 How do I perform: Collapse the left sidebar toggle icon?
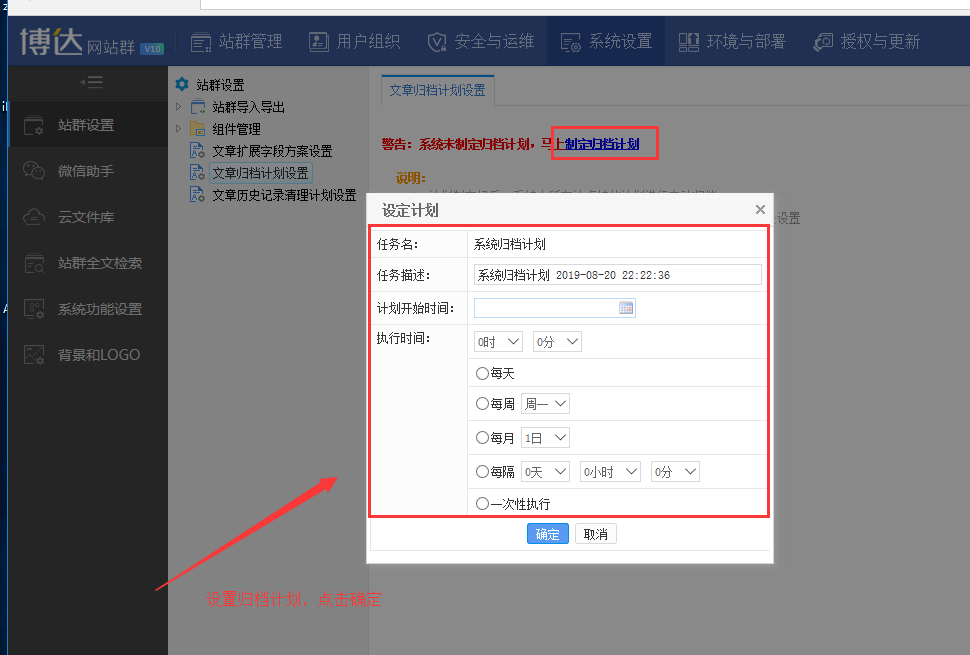pyautogui.click(x=91, y=82)
